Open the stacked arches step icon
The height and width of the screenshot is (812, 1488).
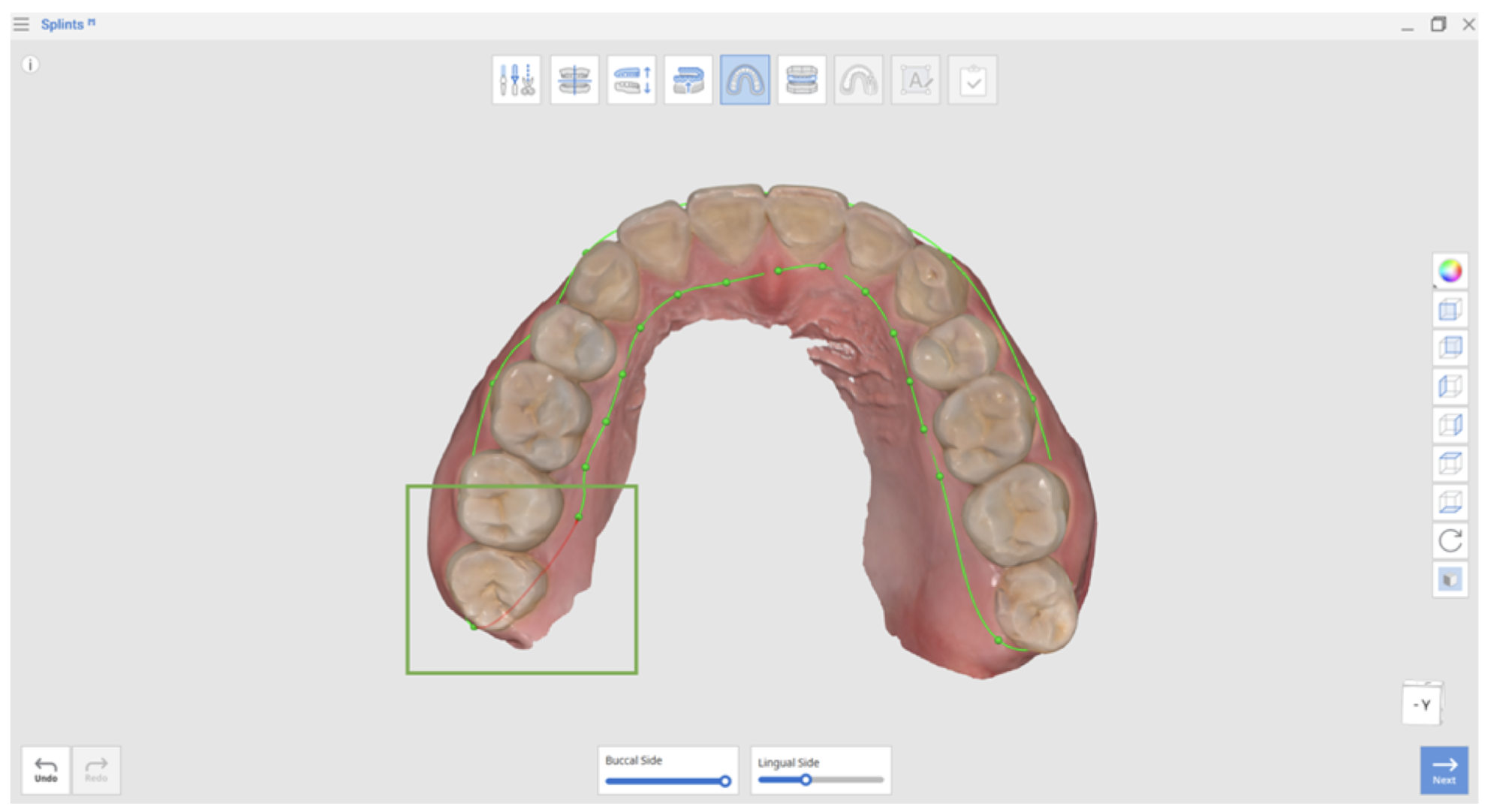click(802, 80)
